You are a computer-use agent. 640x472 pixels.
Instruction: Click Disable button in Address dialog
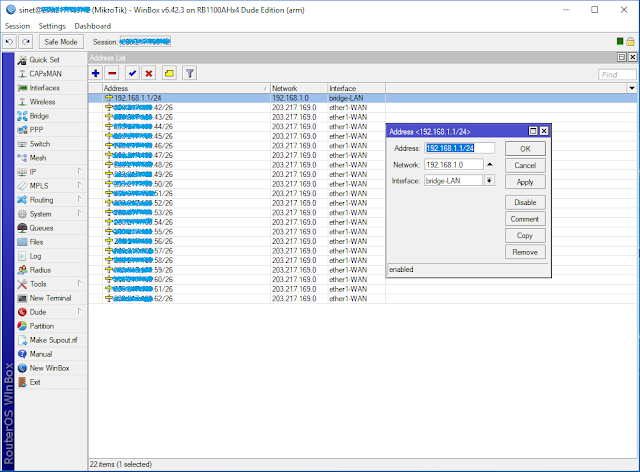click(525, 202)
